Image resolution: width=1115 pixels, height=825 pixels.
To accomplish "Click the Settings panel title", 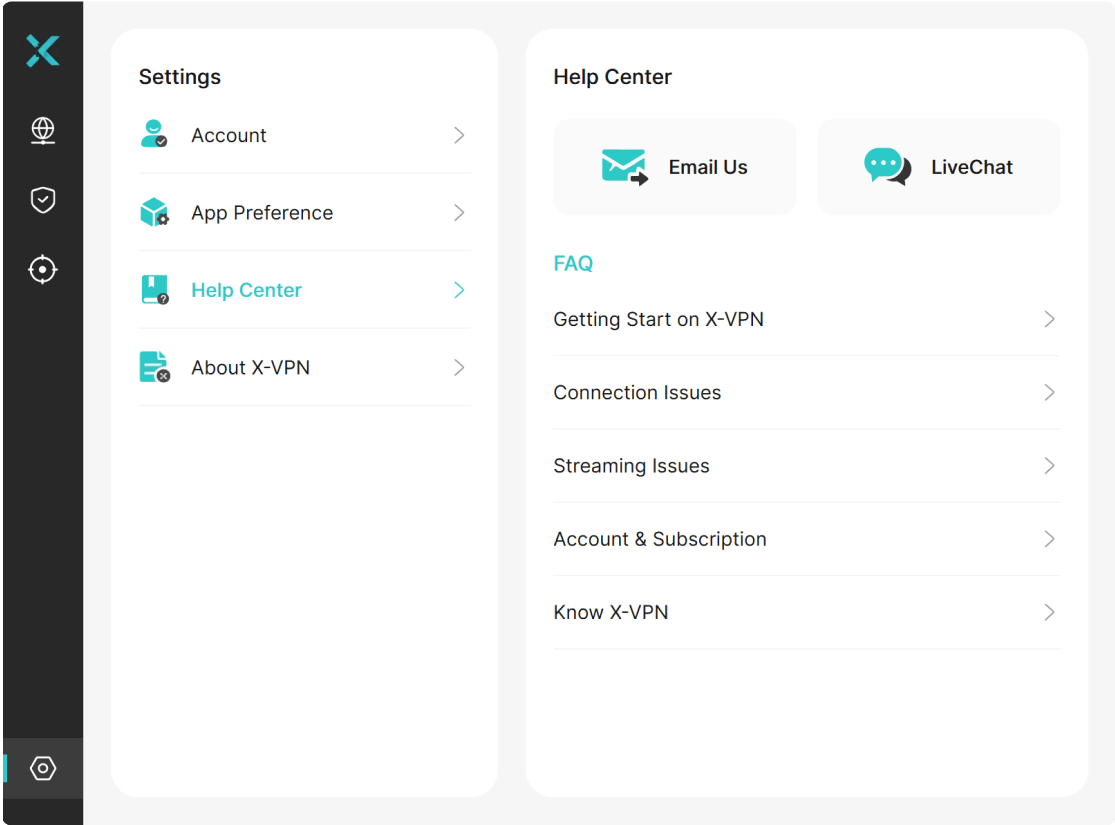I will [180, 77].
